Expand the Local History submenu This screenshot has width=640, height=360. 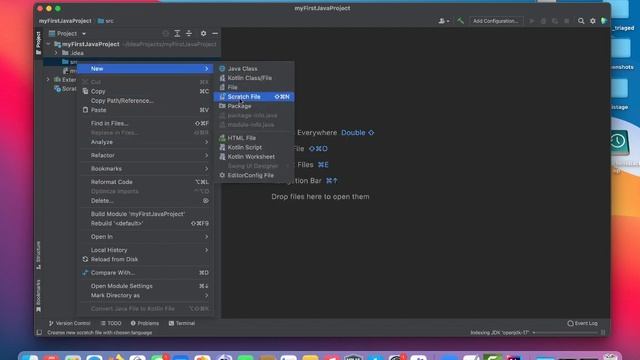coord(145,250)
